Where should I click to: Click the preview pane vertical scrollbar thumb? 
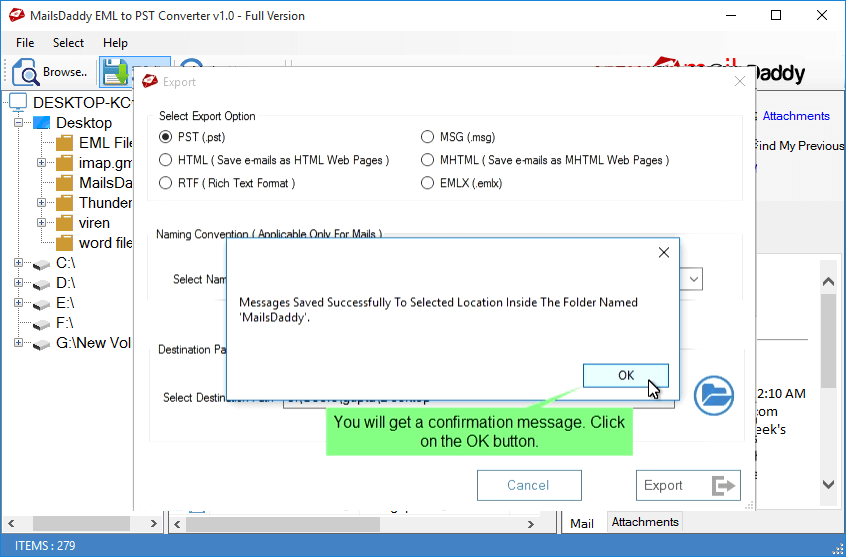828,340
